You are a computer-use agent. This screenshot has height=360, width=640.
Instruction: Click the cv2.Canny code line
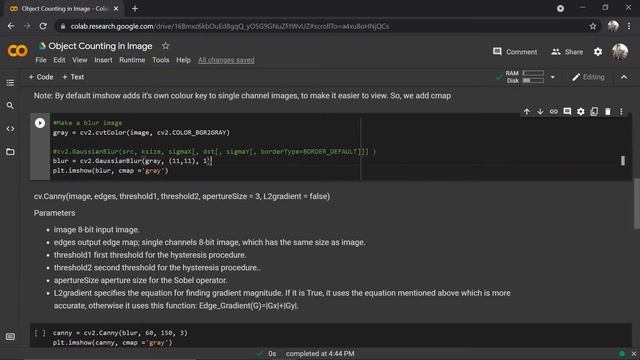tap(120, 333)
